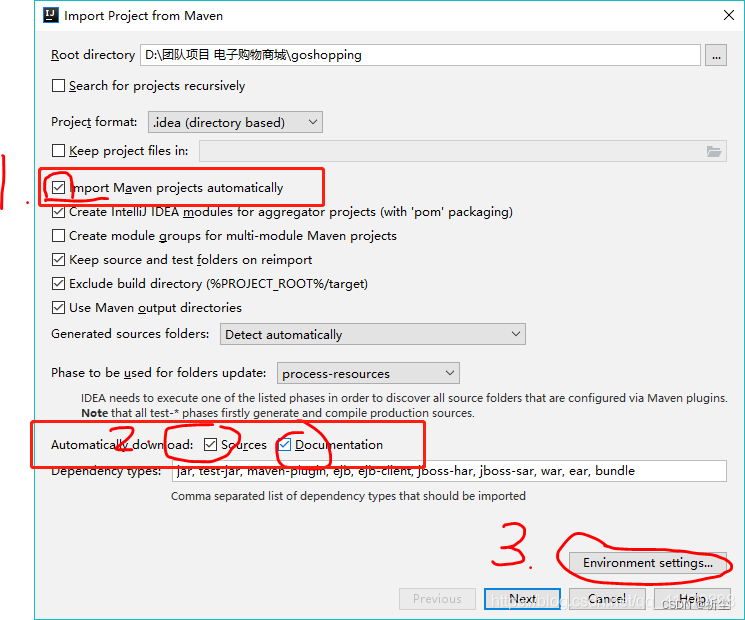The height and width of the screenshot is (620, 745).
Task: Click the folder icon beside Keep project files
Action: pyautogui.click(x=714, y=152)
